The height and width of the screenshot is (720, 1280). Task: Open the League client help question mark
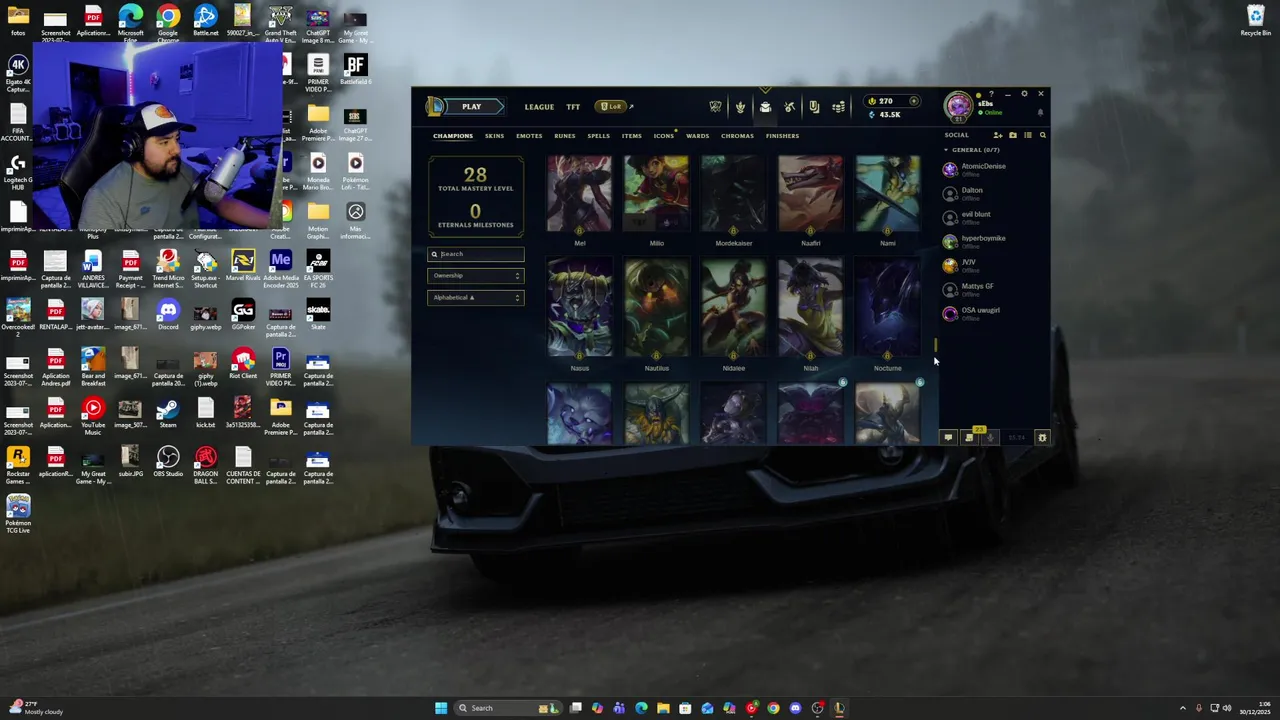point(991,94)
